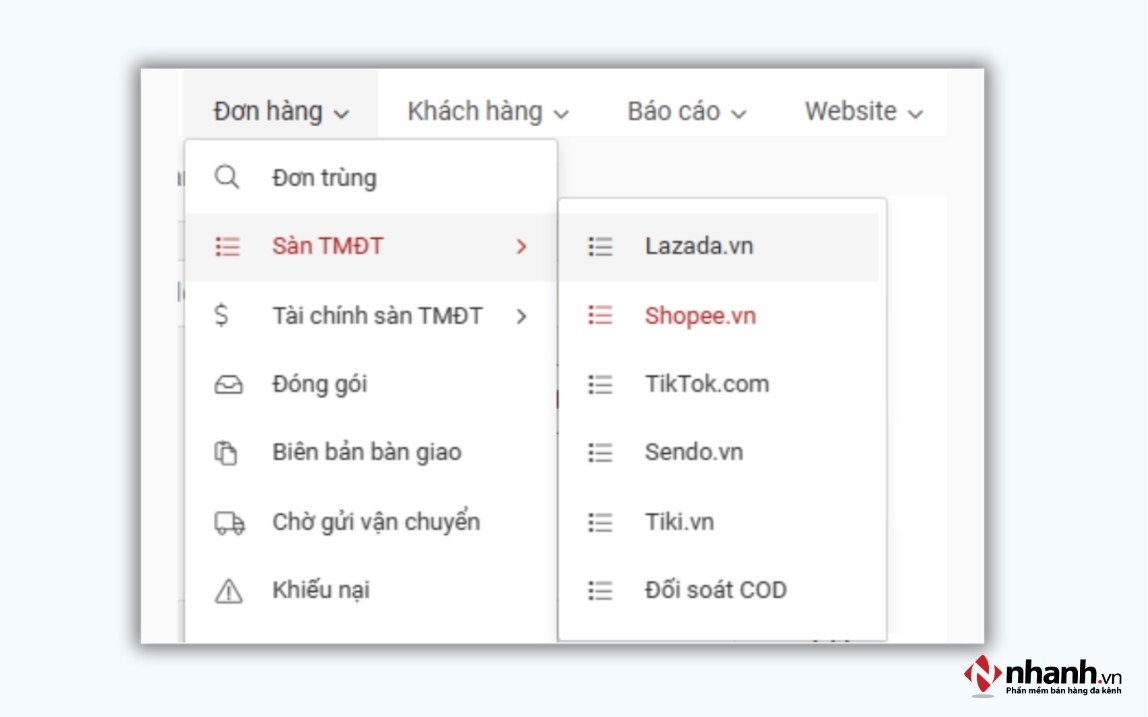Select the red list icon next to Sàn TMĐT

click(x=227, y=246)
